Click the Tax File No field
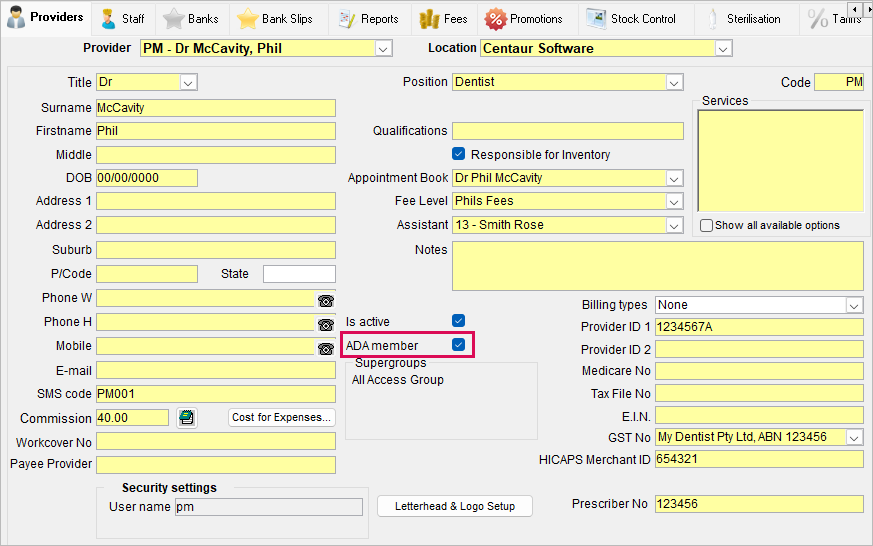The image size is (873, 546). coord(759,393)
